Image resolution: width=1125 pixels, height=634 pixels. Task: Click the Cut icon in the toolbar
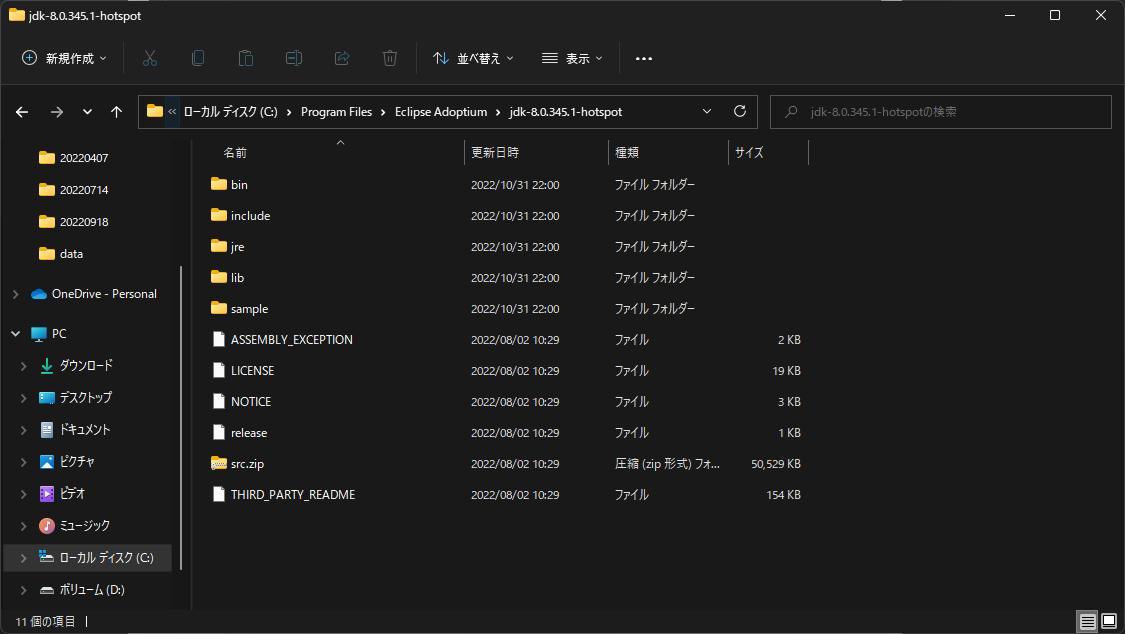pyautogui.click(x=149, y=58)
